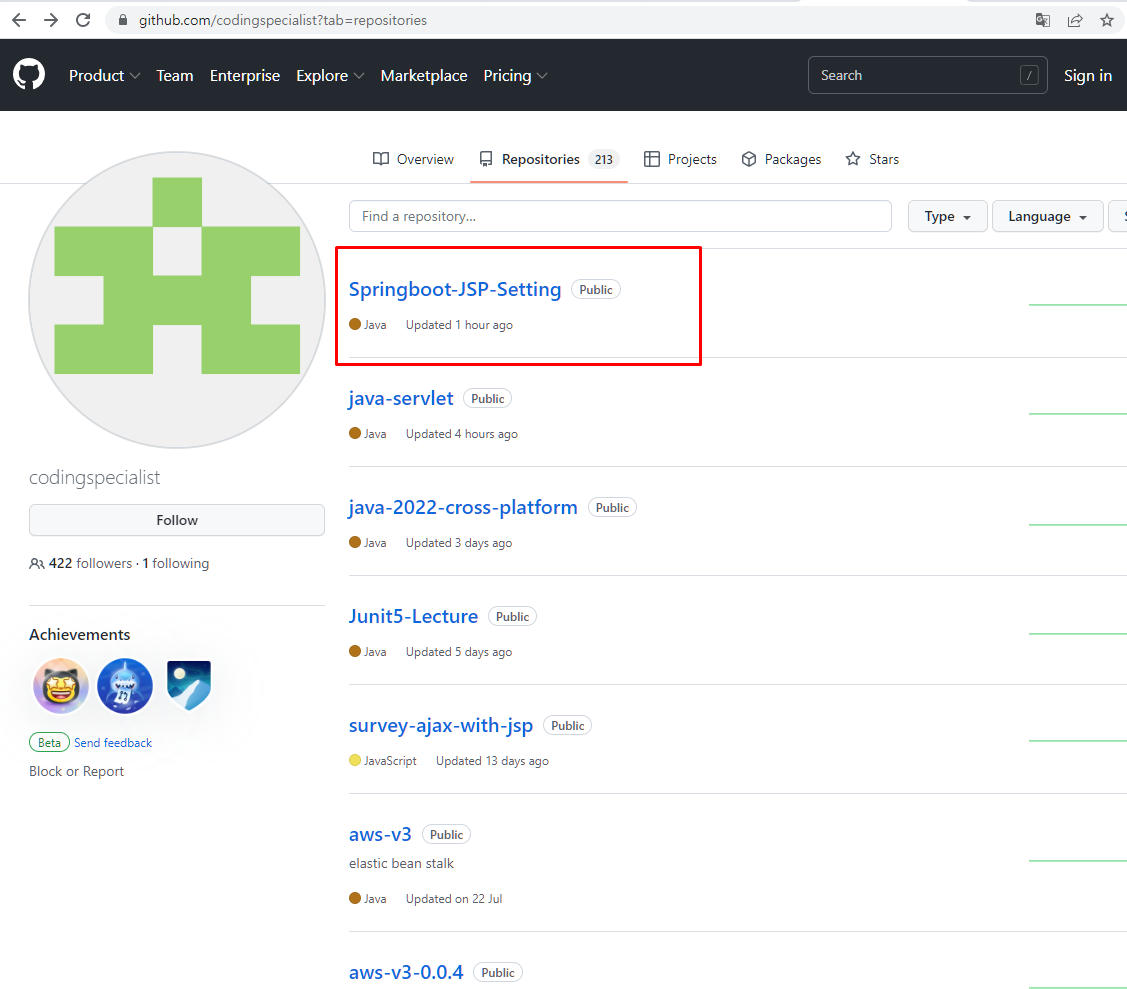The image size is (1127, 989).
Task: Click the browser address bar URL
Action: point(282,20)
